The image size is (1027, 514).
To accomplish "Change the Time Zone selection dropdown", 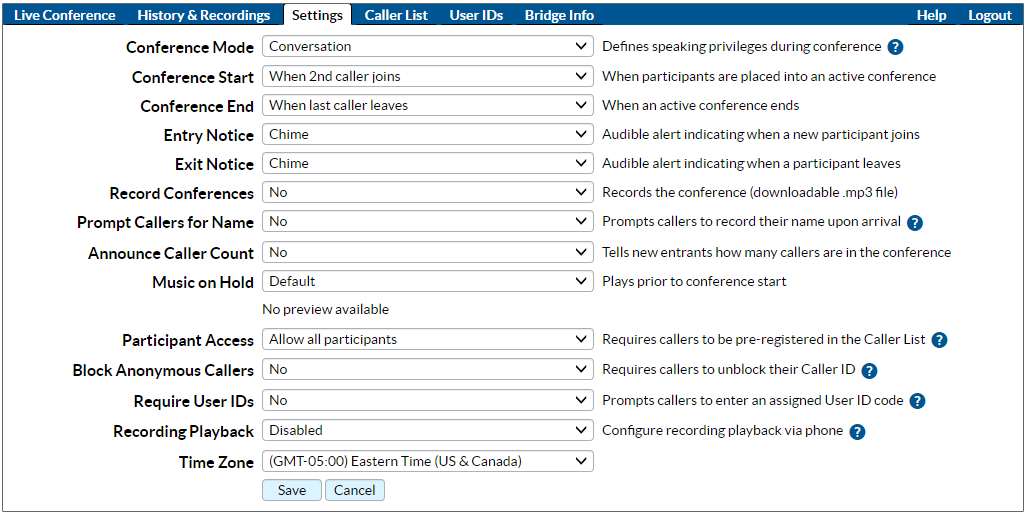I will (x=428, y=462).
